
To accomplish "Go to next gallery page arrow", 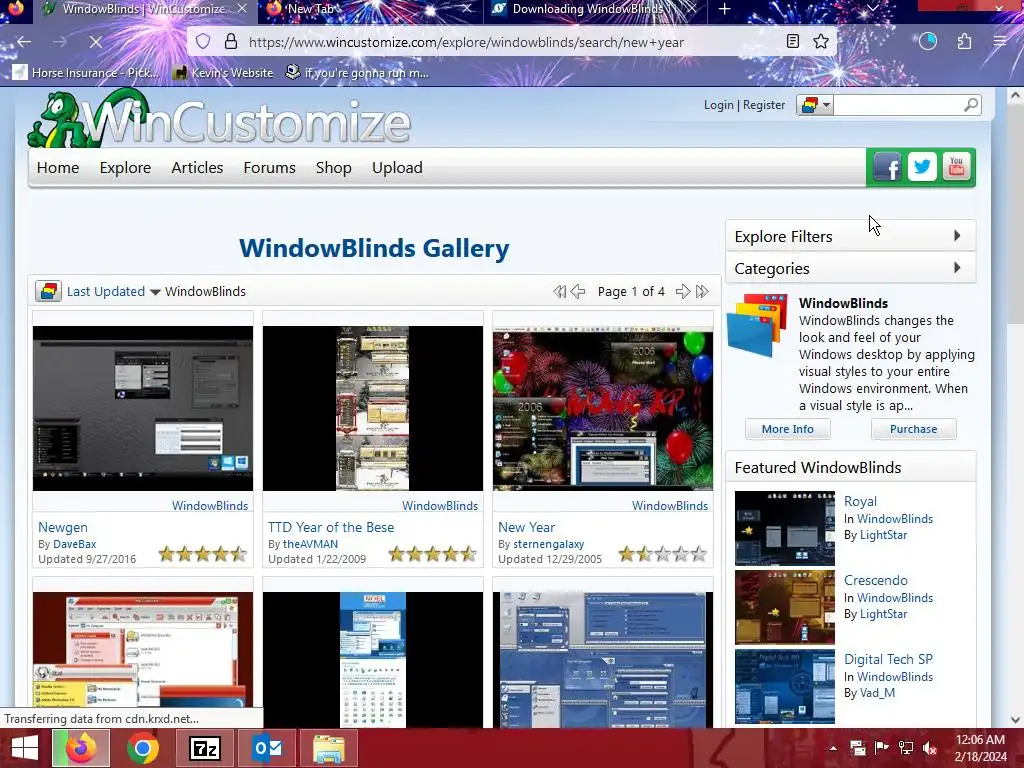I will [682, 291].
